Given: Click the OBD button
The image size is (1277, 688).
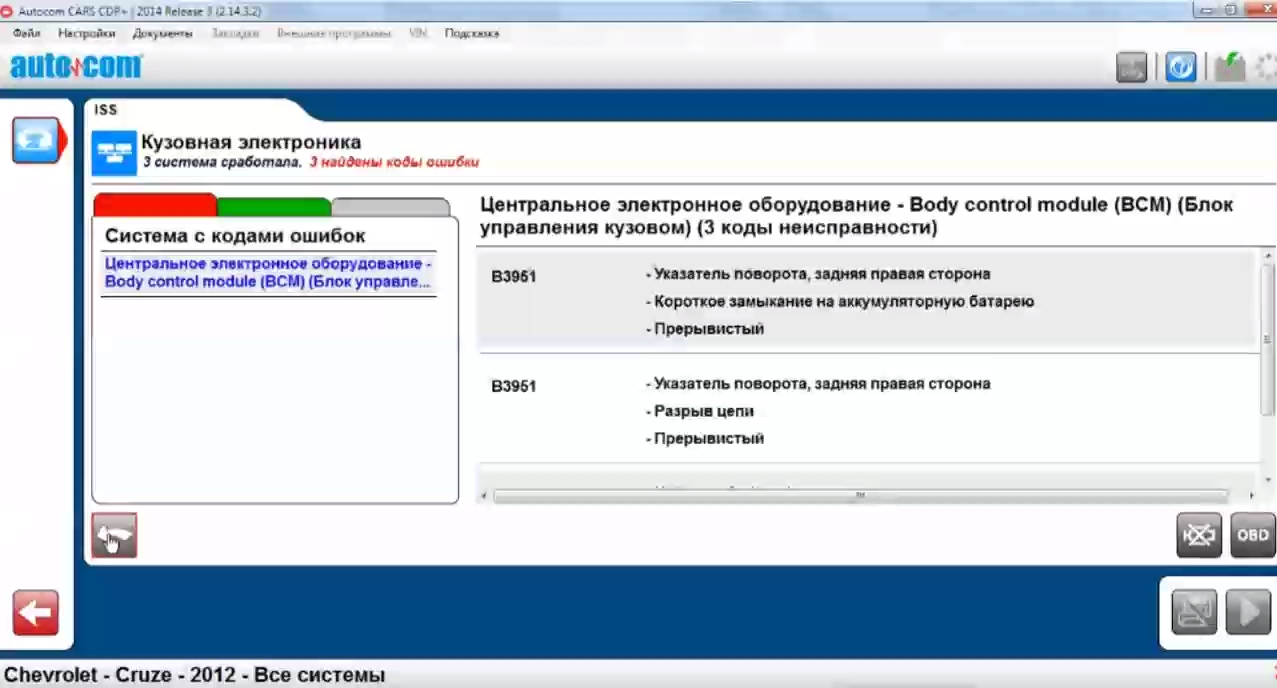Looking at the screenshot, I should click(1253, 535).
